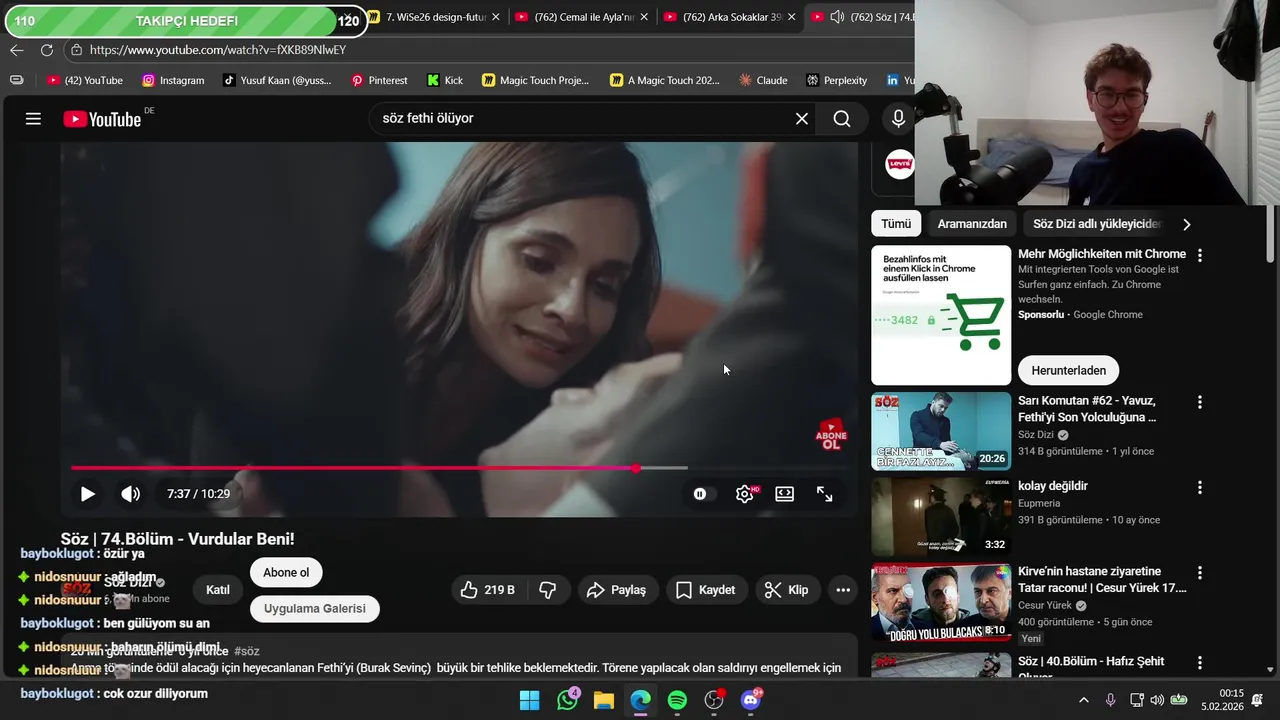Open the Magic Touch Proje bookmark
The width and height of the screenshot is (1280, 720).
tap(536, 80)
